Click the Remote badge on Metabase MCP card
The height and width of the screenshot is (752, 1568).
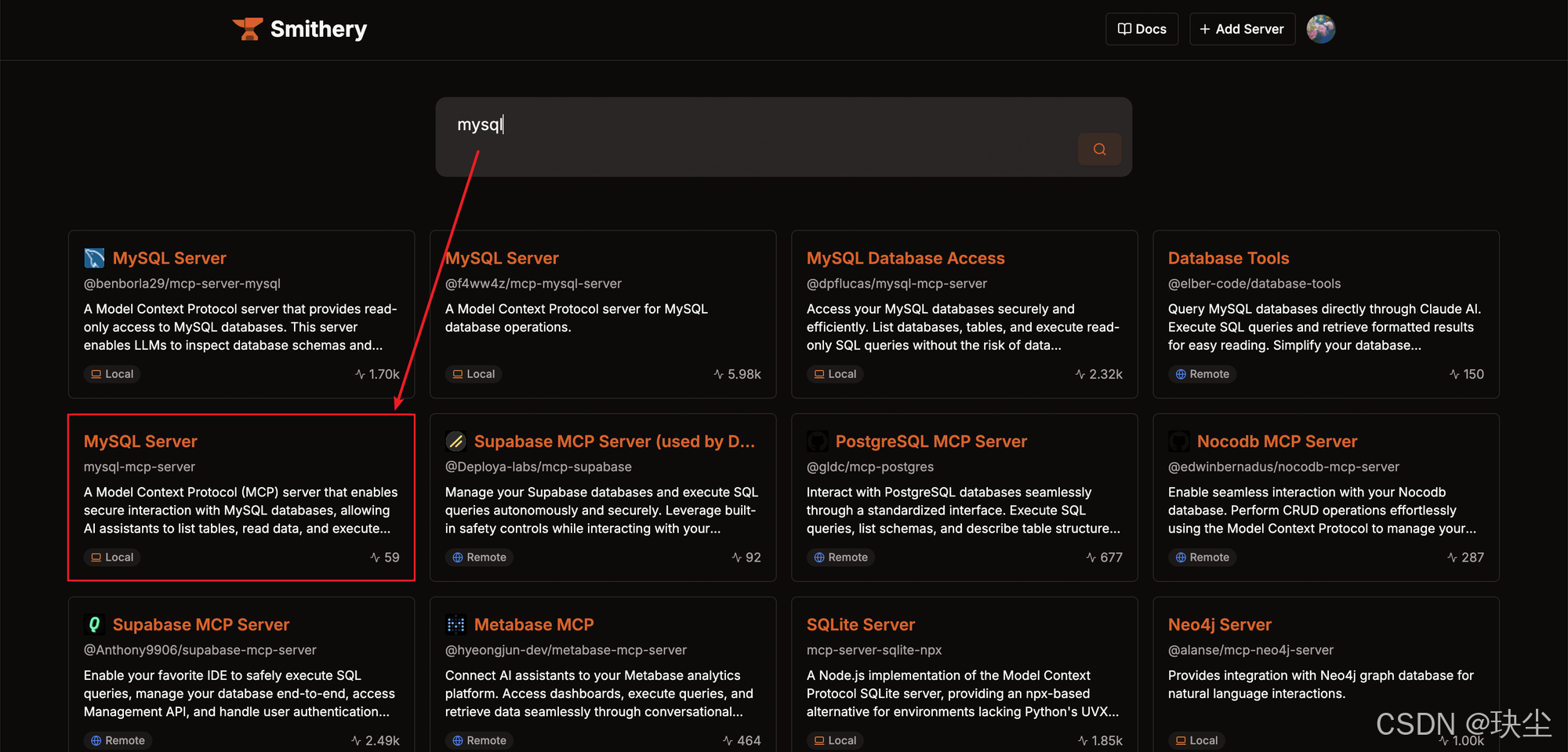click(479, 740)
